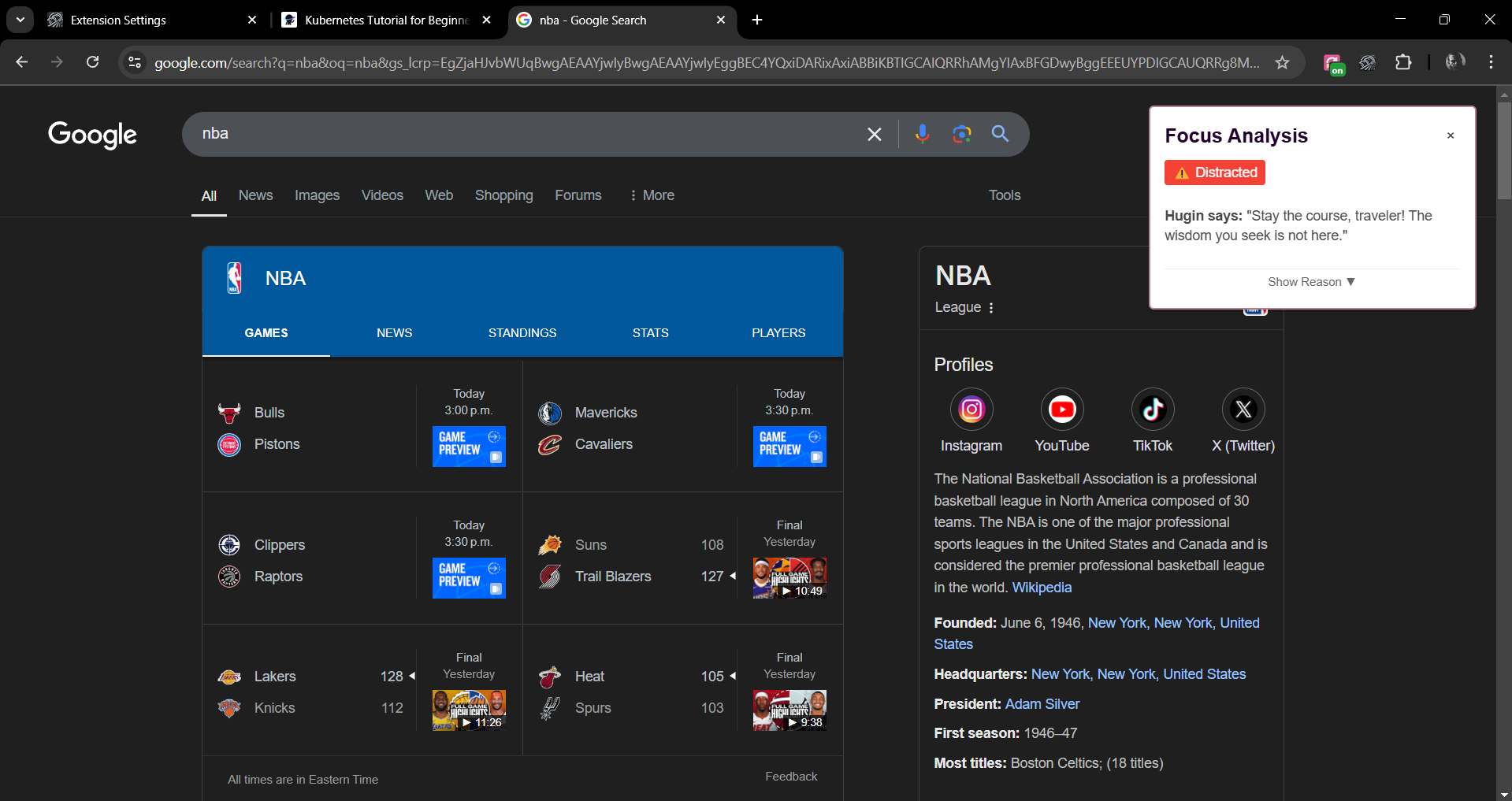1512x801 pixels.
Task: Open Mavericks vs Cavaliers game preview
Action: 789,447
